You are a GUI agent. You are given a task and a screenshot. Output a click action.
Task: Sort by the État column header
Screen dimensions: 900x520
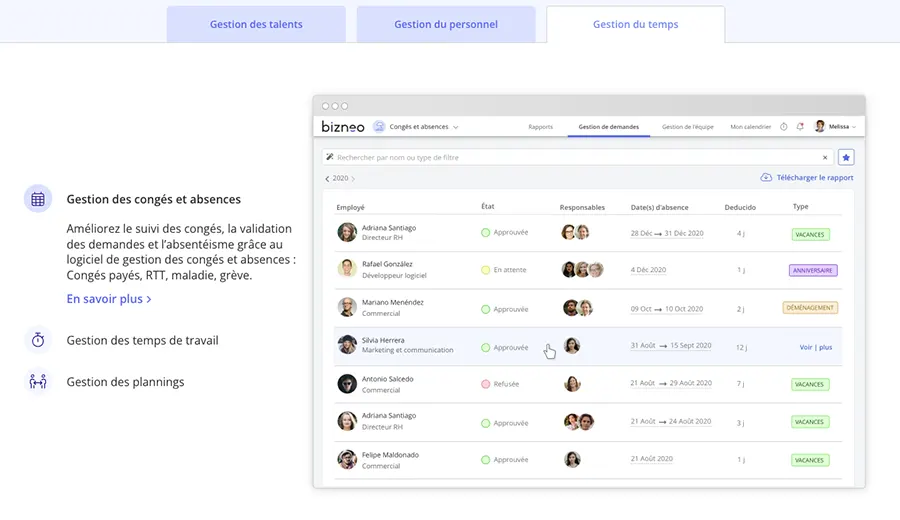[488, 206]
